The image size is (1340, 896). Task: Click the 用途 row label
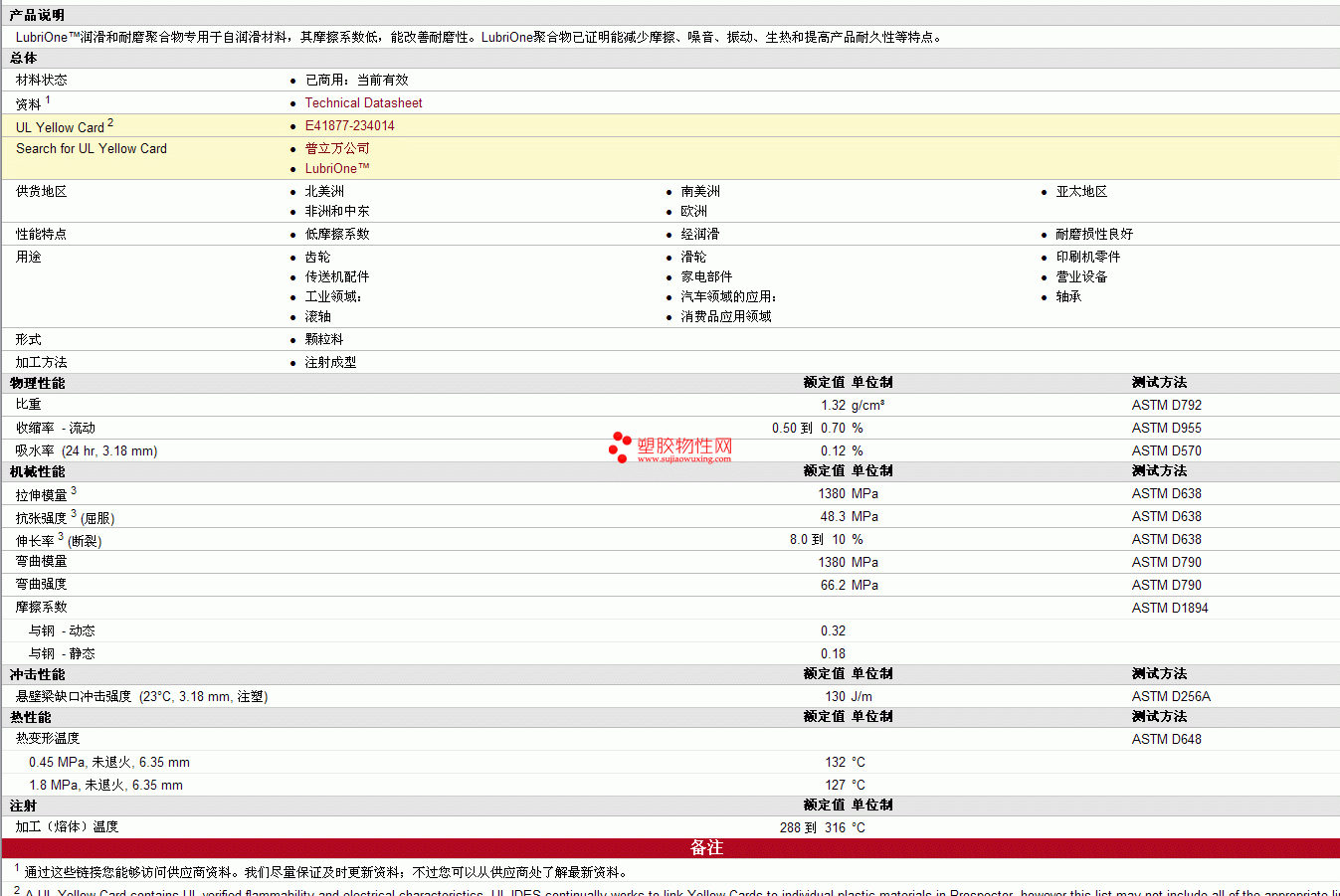pyautogui.click(x=29, y=257)
